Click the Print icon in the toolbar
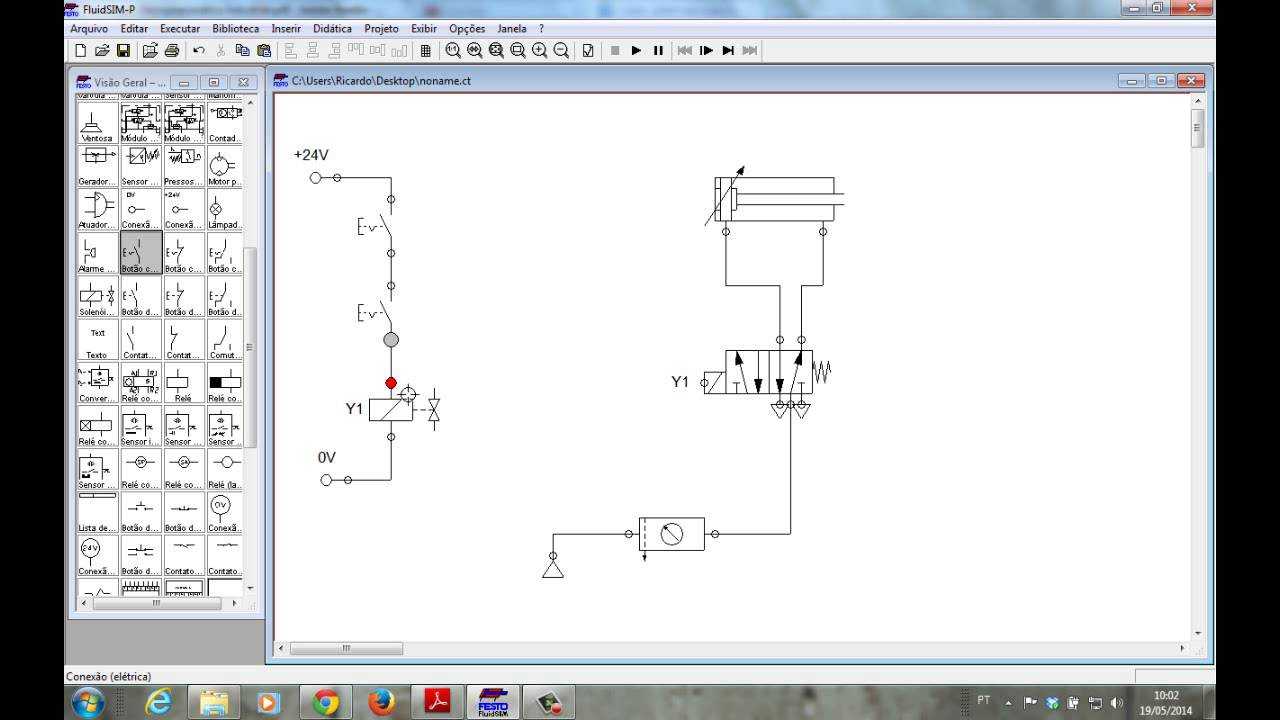The image size is (1280, 720). tap(171, 50)
